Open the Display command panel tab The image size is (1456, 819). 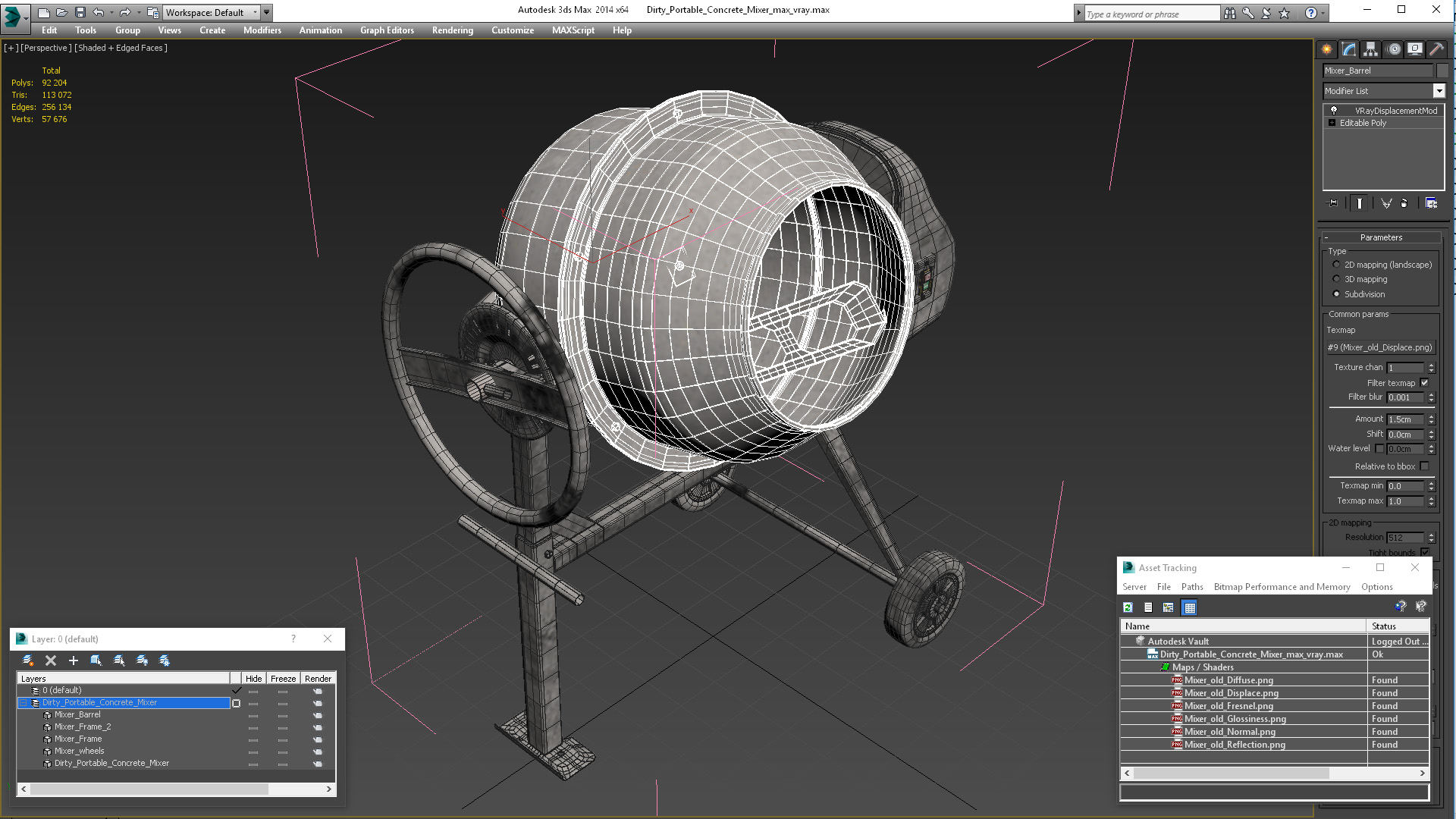tap(1415, 49)
